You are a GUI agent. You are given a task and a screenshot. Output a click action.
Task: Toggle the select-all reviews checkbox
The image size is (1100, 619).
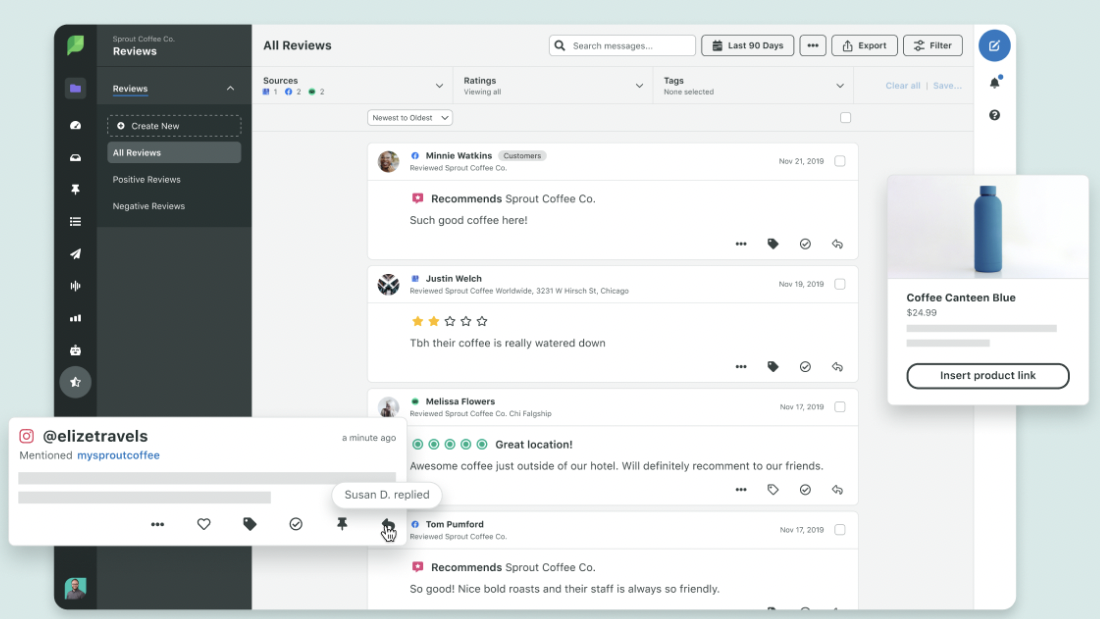coord(846,118)
